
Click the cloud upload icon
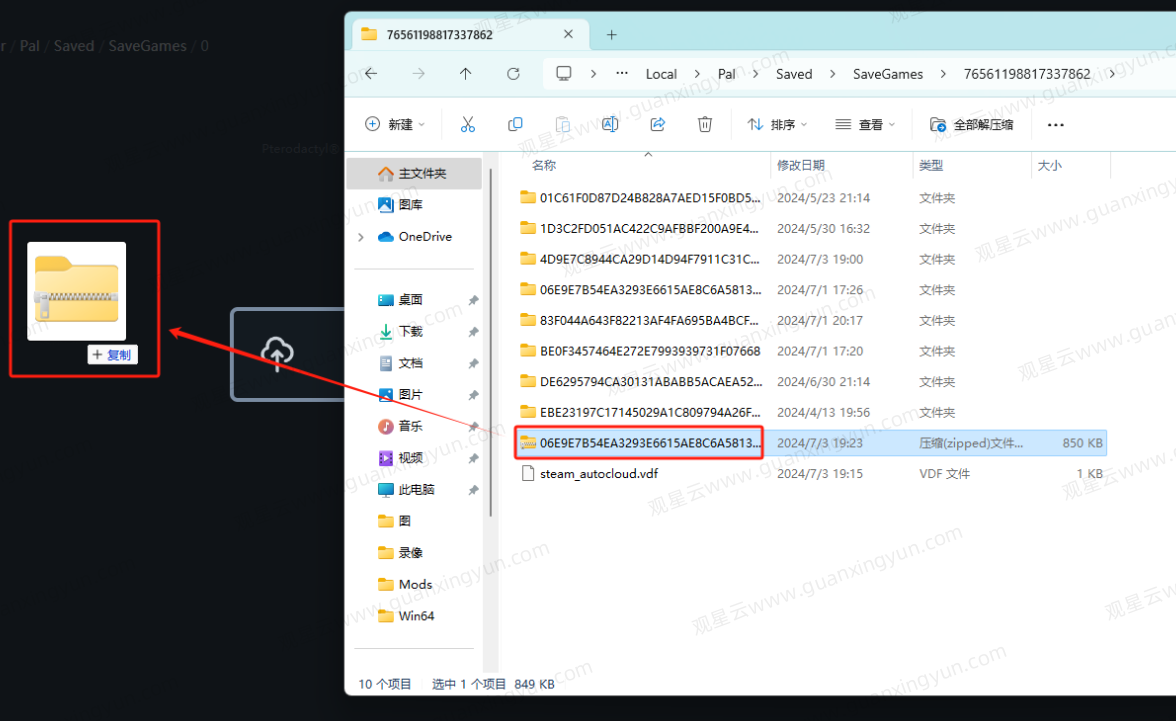277,353
